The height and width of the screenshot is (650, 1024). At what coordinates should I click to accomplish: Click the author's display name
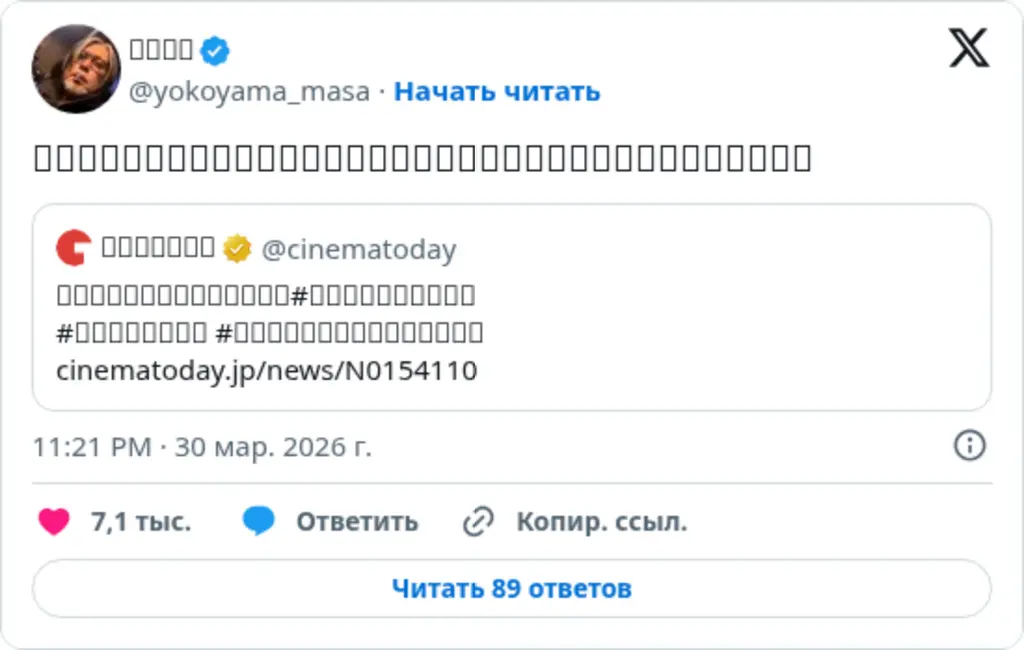160,49
